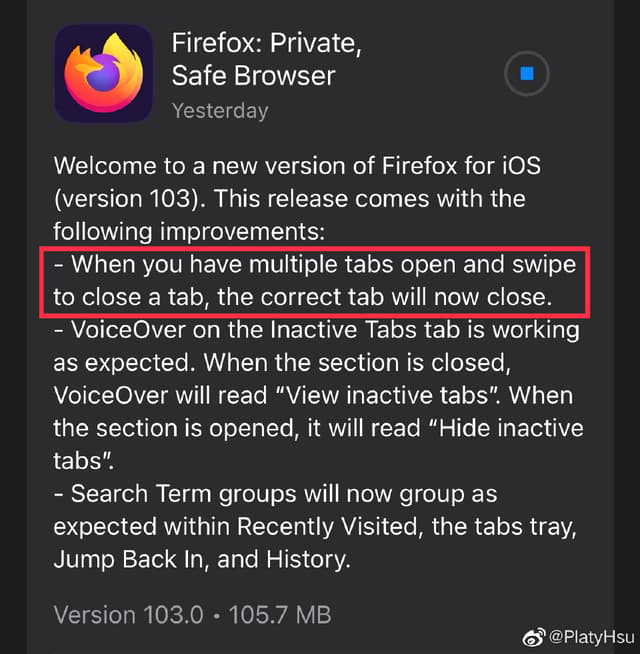Click the "Jump Back In" text
The image size is (640, 654).
tap(131, 560)
